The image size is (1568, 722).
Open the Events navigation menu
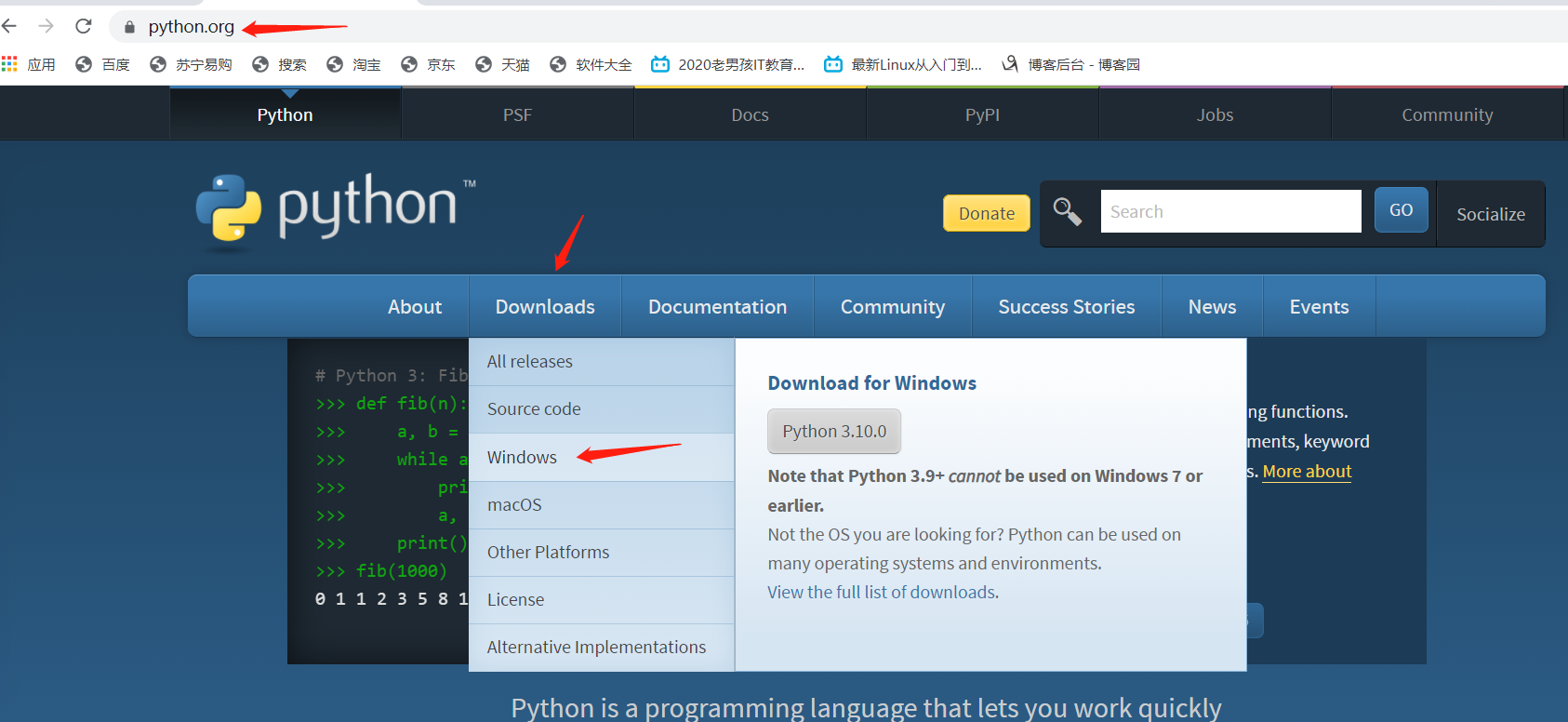1320,306
